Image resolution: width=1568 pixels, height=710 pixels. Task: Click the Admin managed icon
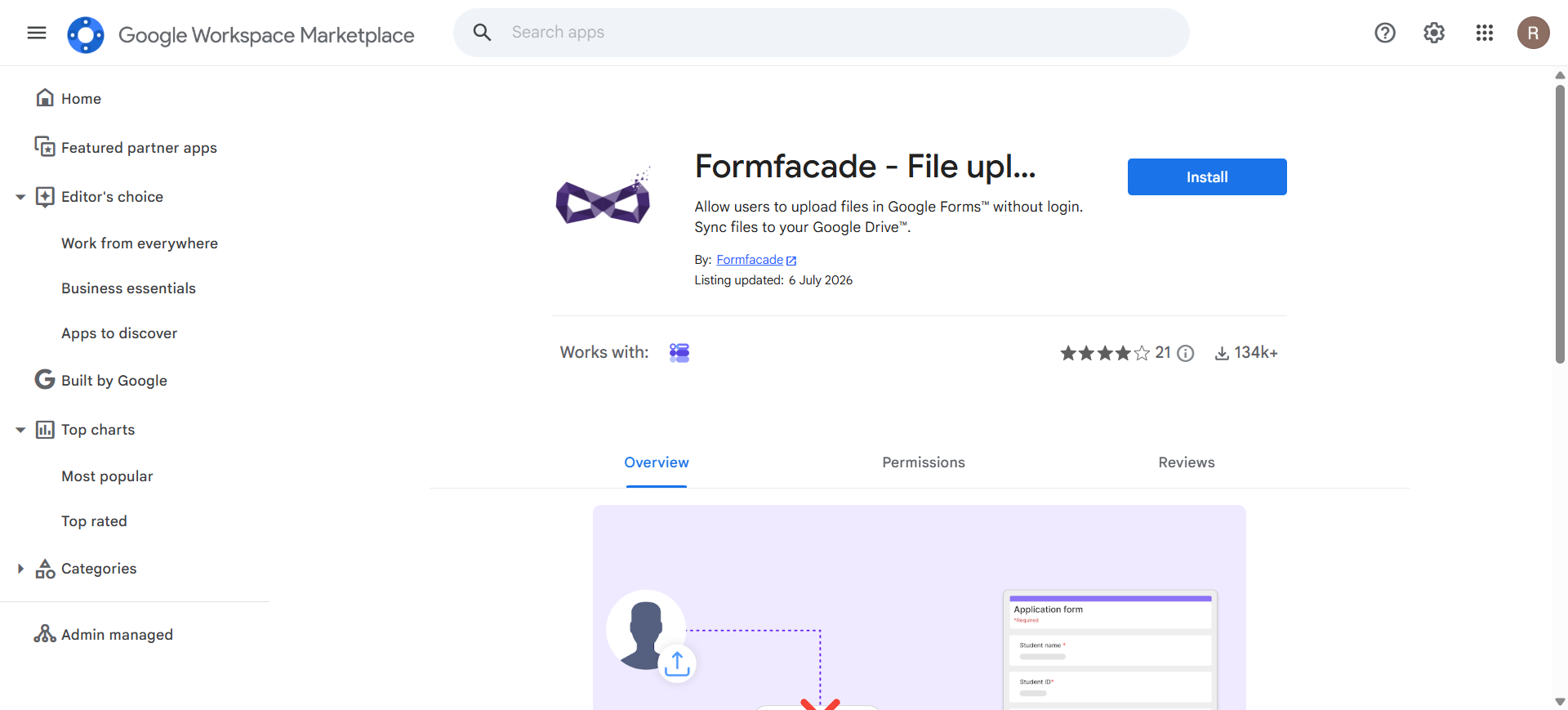45,634
